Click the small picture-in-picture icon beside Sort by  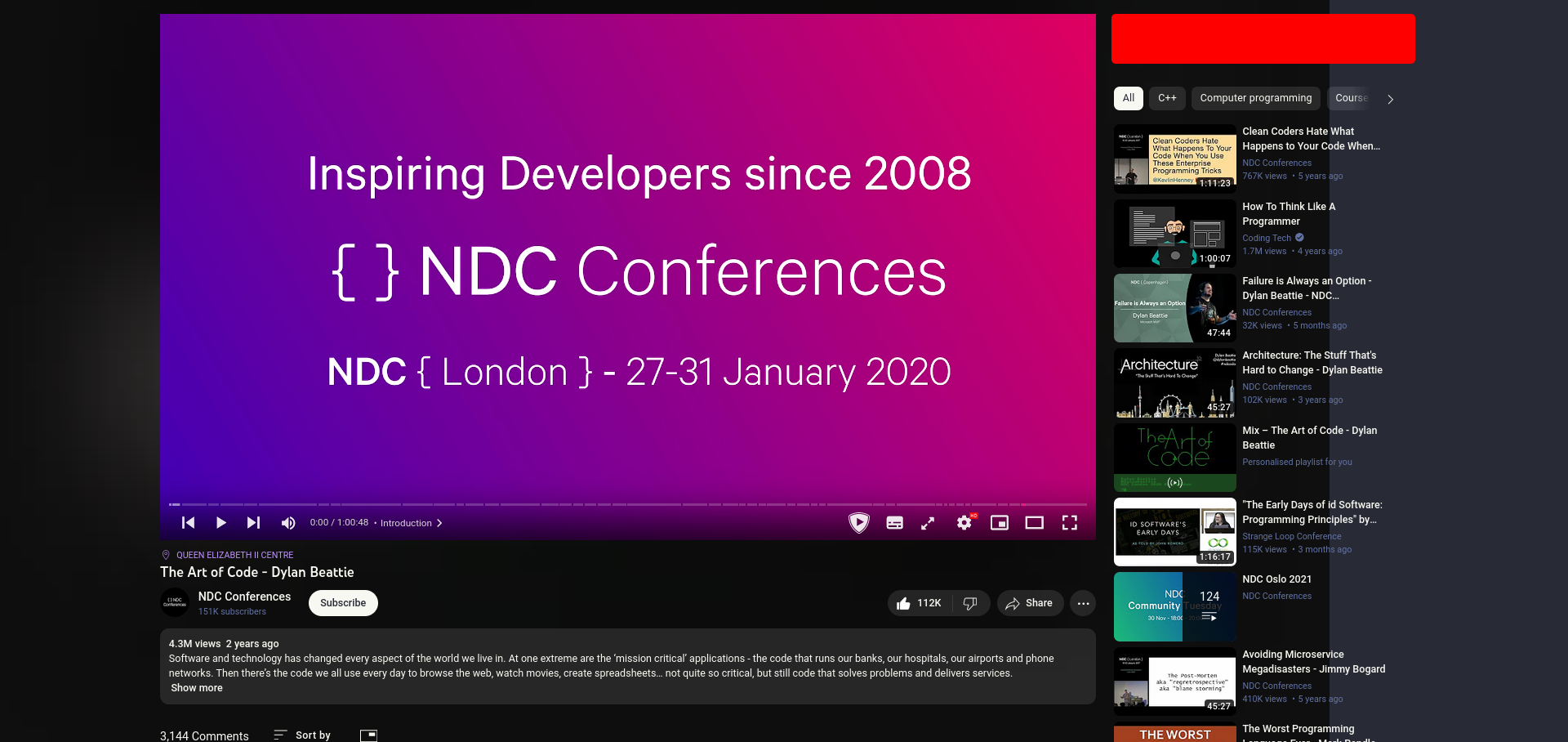tap(369, 735)
